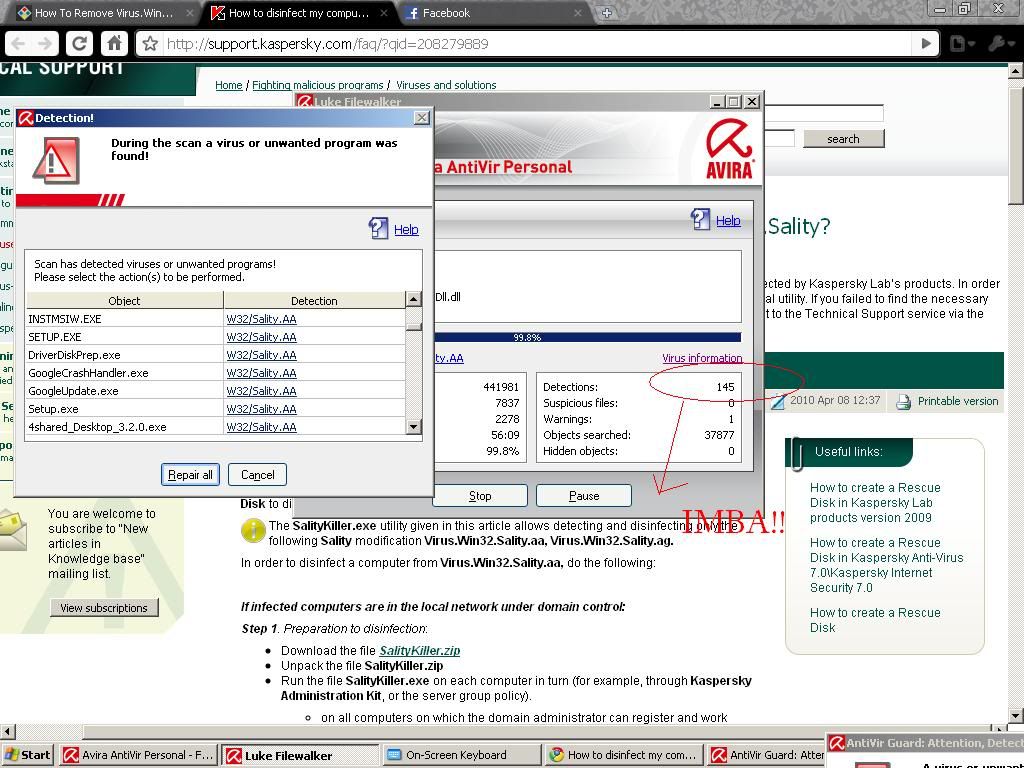Select the How to disinfect my computer tab
Screen dimensions: 1024x768
(x=299, y=13)
